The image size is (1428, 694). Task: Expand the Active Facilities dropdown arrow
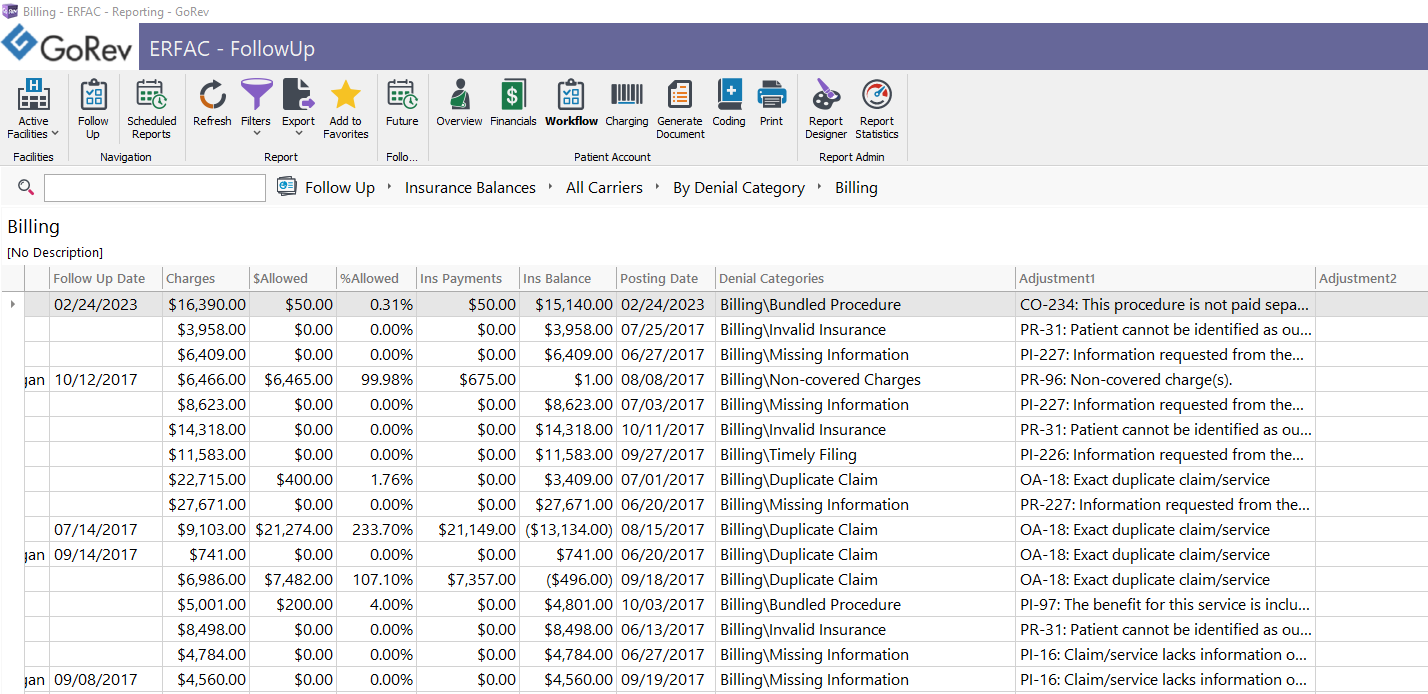[x=55, y=133]
